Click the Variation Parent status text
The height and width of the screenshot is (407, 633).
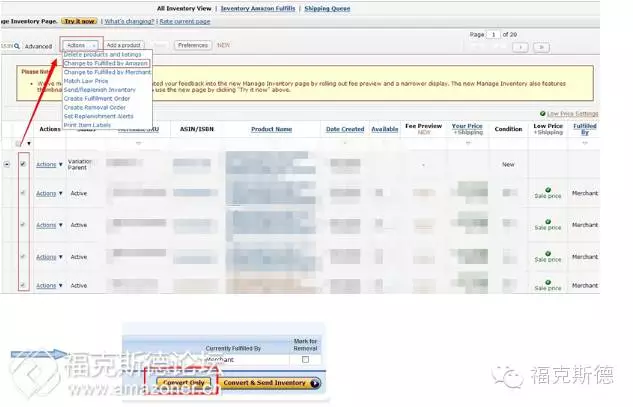pos(80,164)
